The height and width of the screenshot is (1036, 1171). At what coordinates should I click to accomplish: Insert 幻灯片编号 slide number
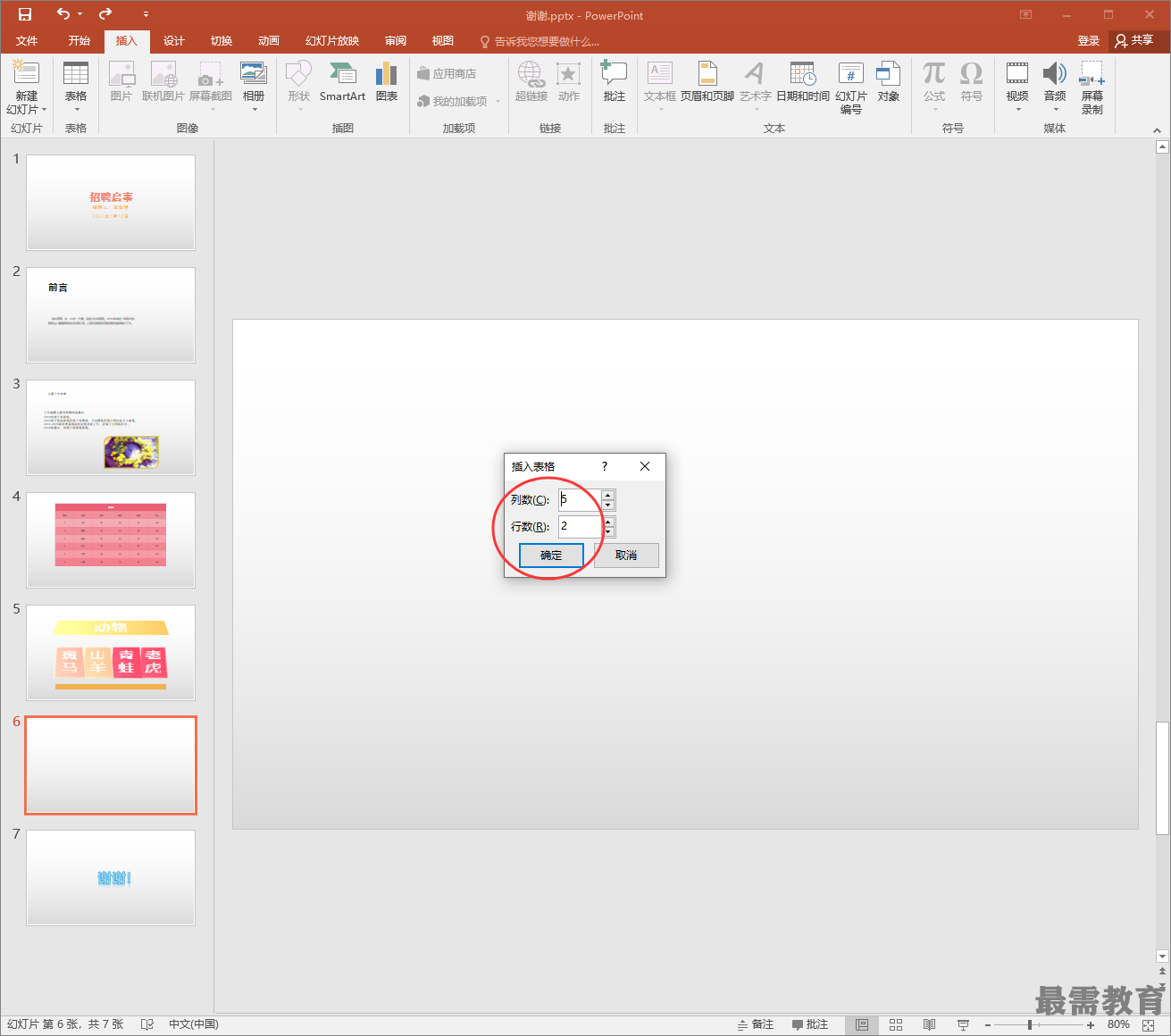[x=851, y=88]
